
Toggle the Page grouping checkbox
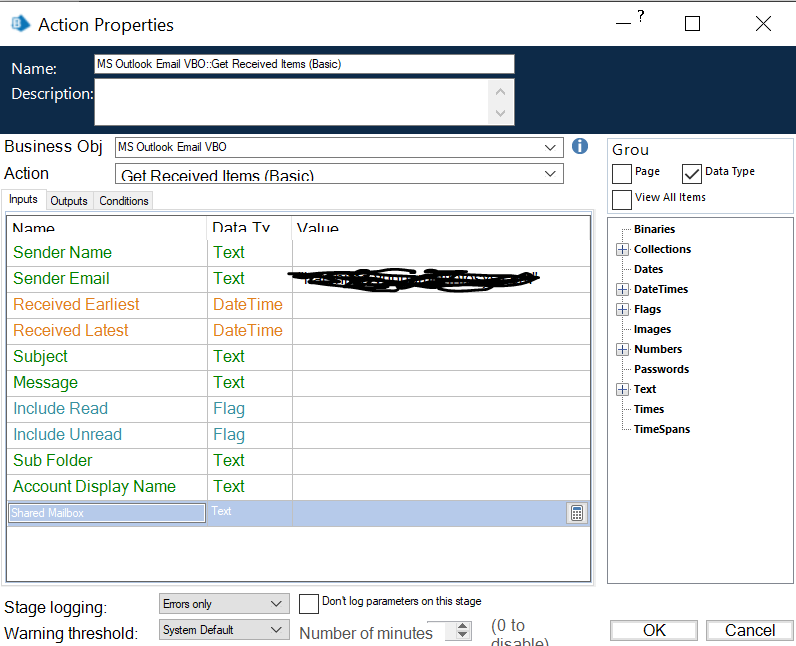622,174
